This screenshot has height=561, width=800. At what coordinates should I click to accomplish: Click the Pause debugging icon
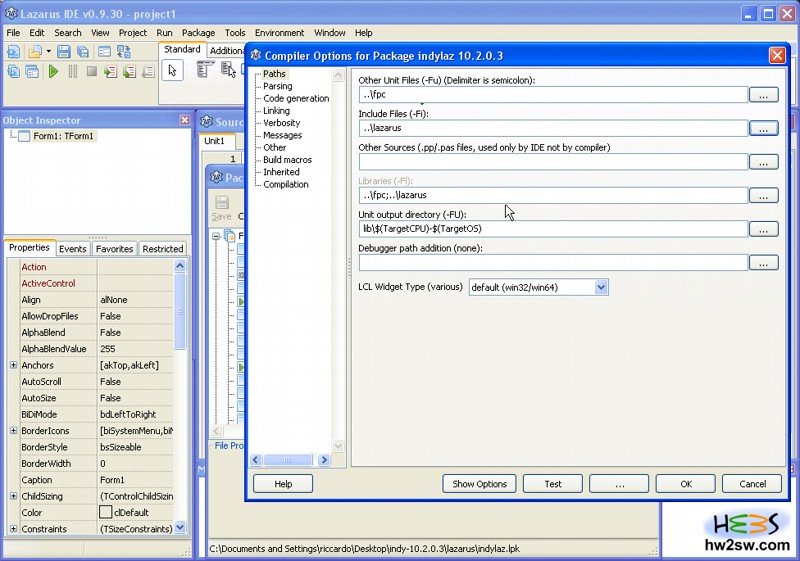pyautogui.click(x=73, y=71)
